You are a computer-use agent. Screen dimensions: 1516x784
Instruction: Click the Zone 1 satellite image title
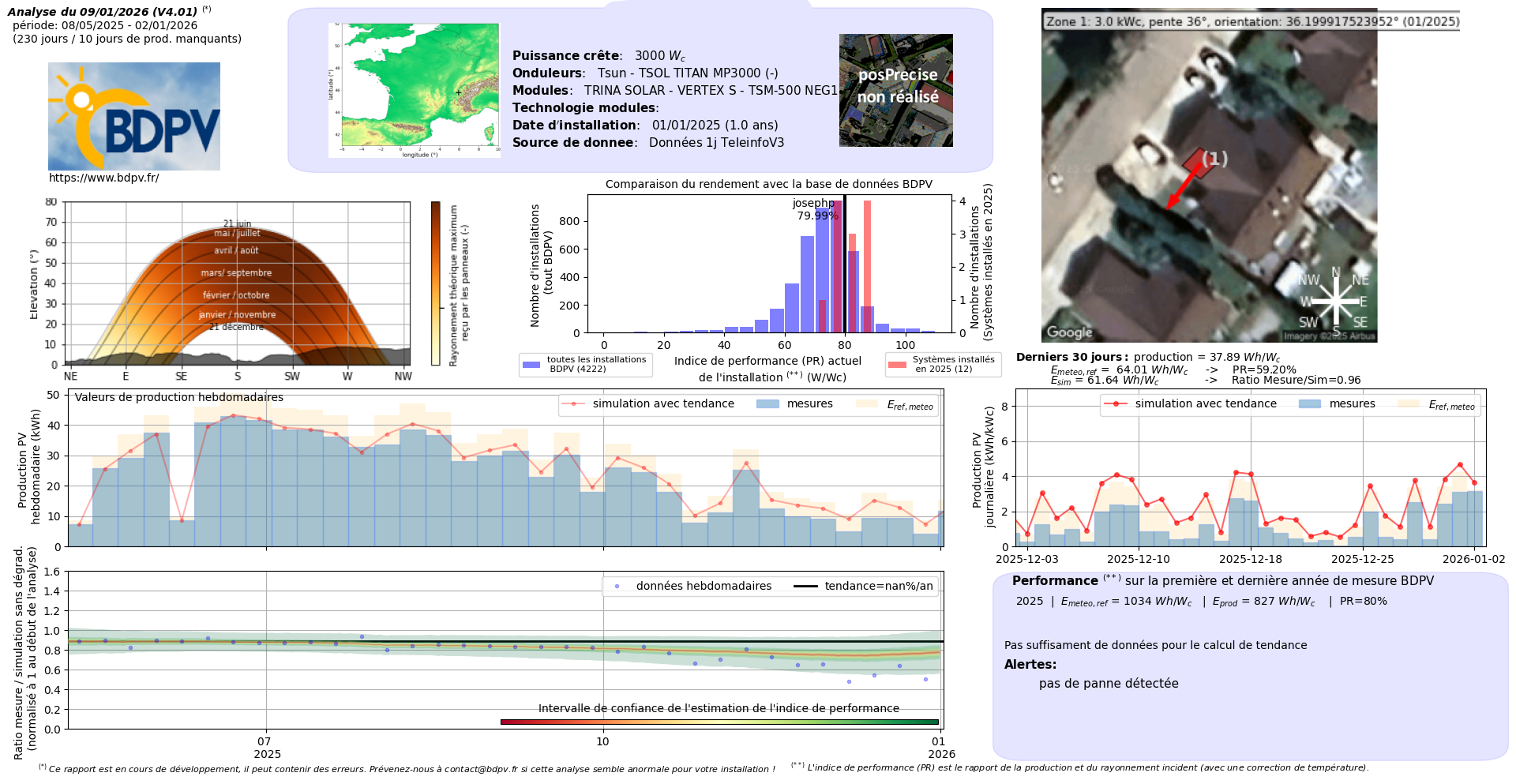click(x=1252, y=21)
